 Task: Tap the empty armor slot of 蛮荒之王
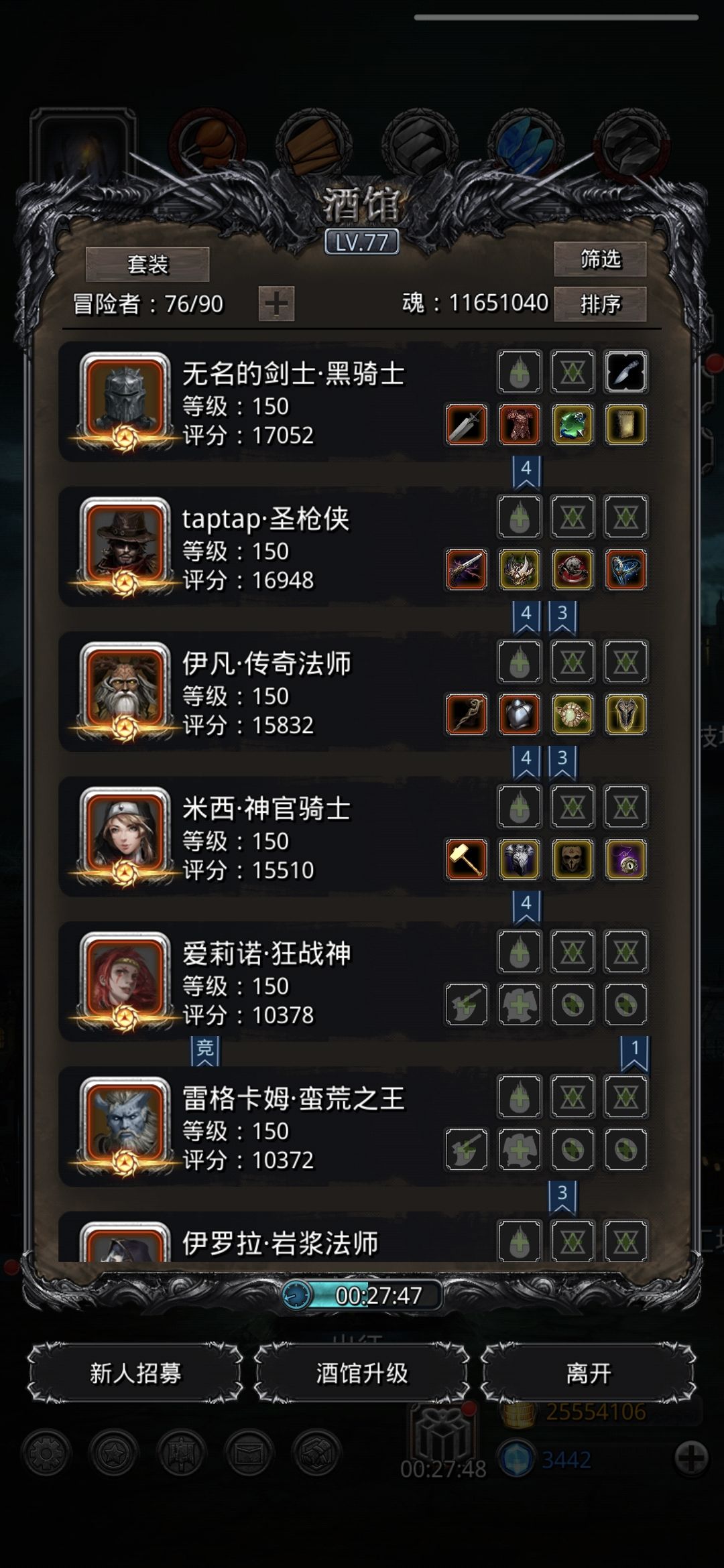coord(520,1149)
